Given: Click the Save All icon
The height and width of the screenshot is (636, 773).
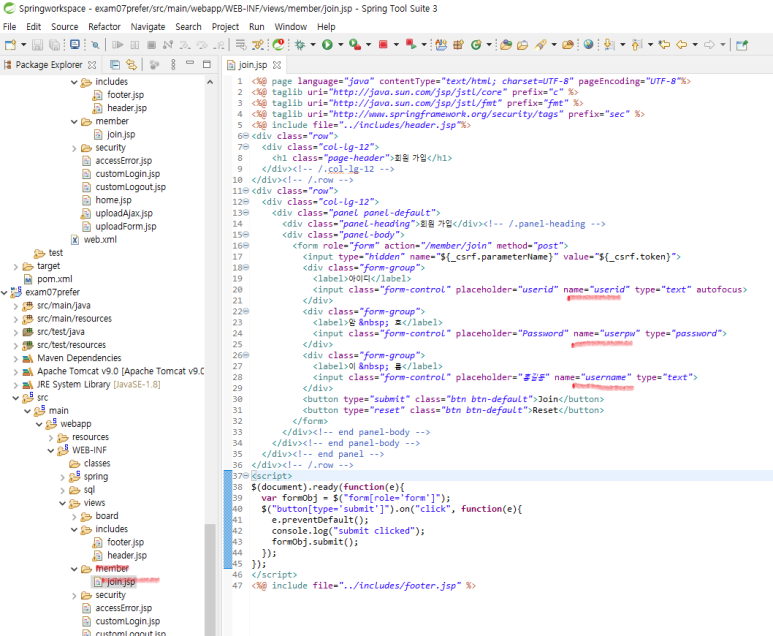Looking at the screenshot, I should point(54,45).
